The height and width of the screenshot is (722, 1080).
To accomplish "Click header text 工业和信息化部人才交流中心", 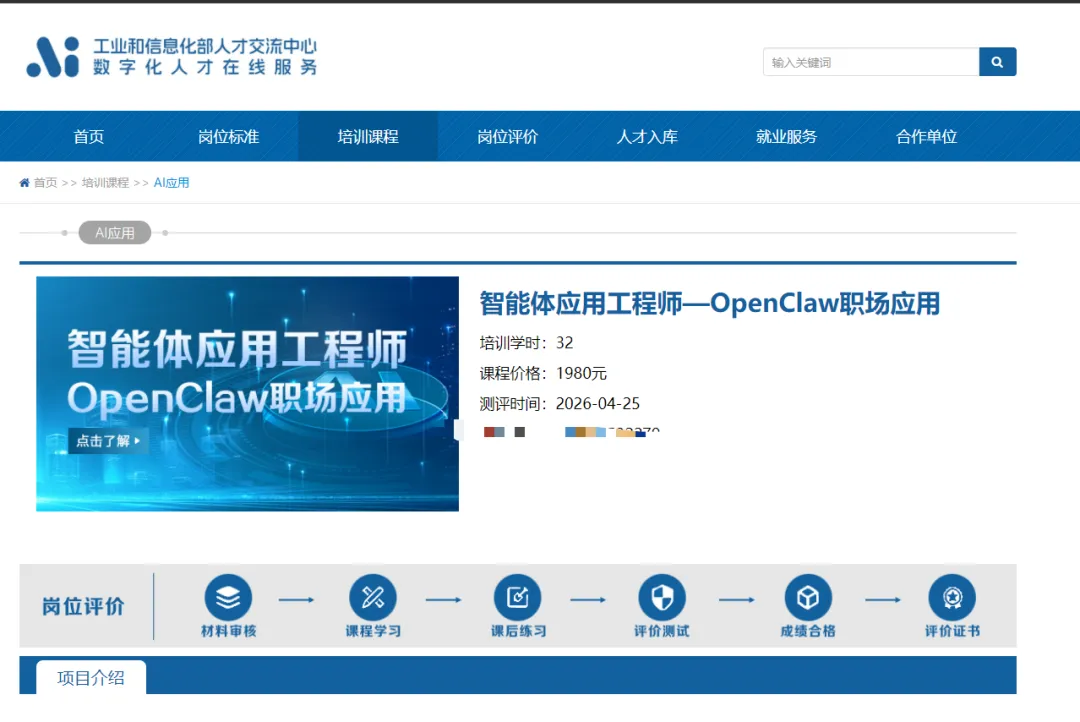I will [x=205, y=46].
